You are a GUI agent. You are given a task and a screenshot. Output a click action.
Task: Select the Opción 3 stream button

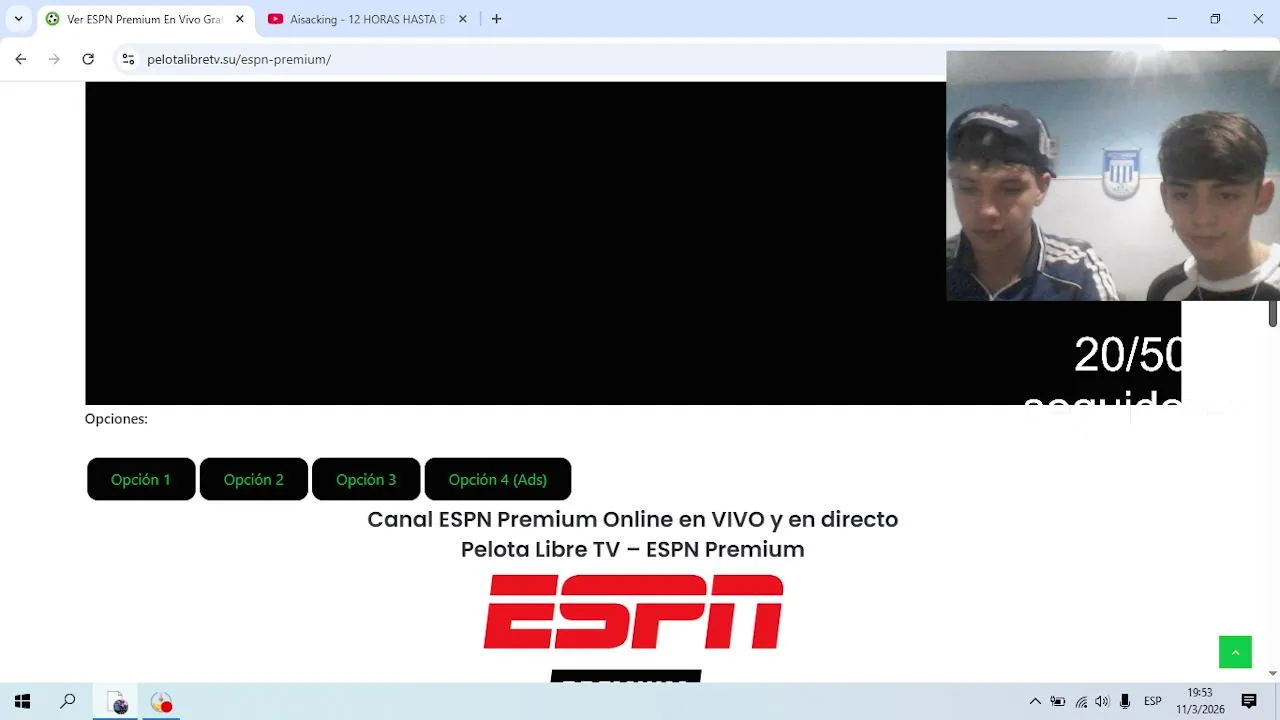366,480
